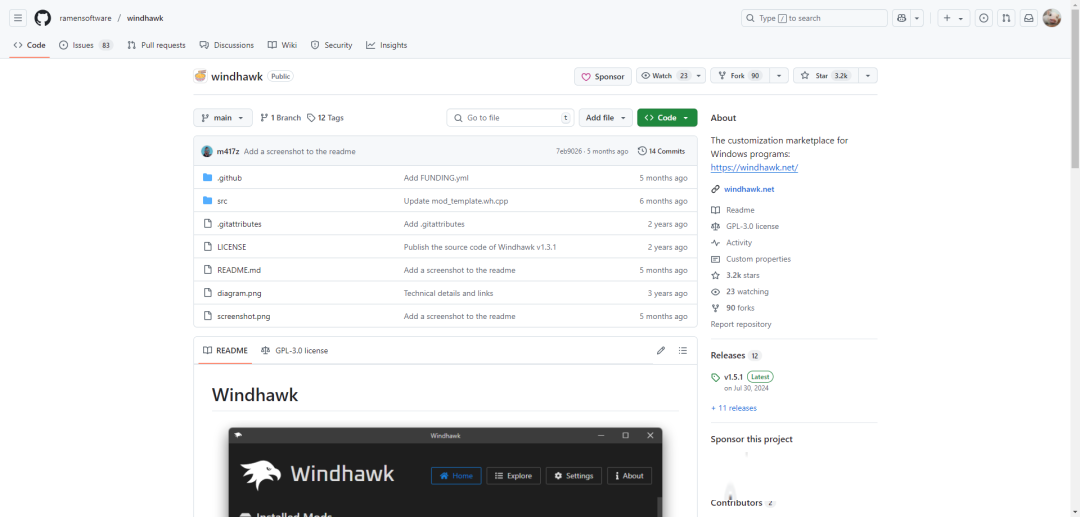This screenshot has height=517, width=1080.
Task: Open the diagram.png file
Action: point(239,293)
